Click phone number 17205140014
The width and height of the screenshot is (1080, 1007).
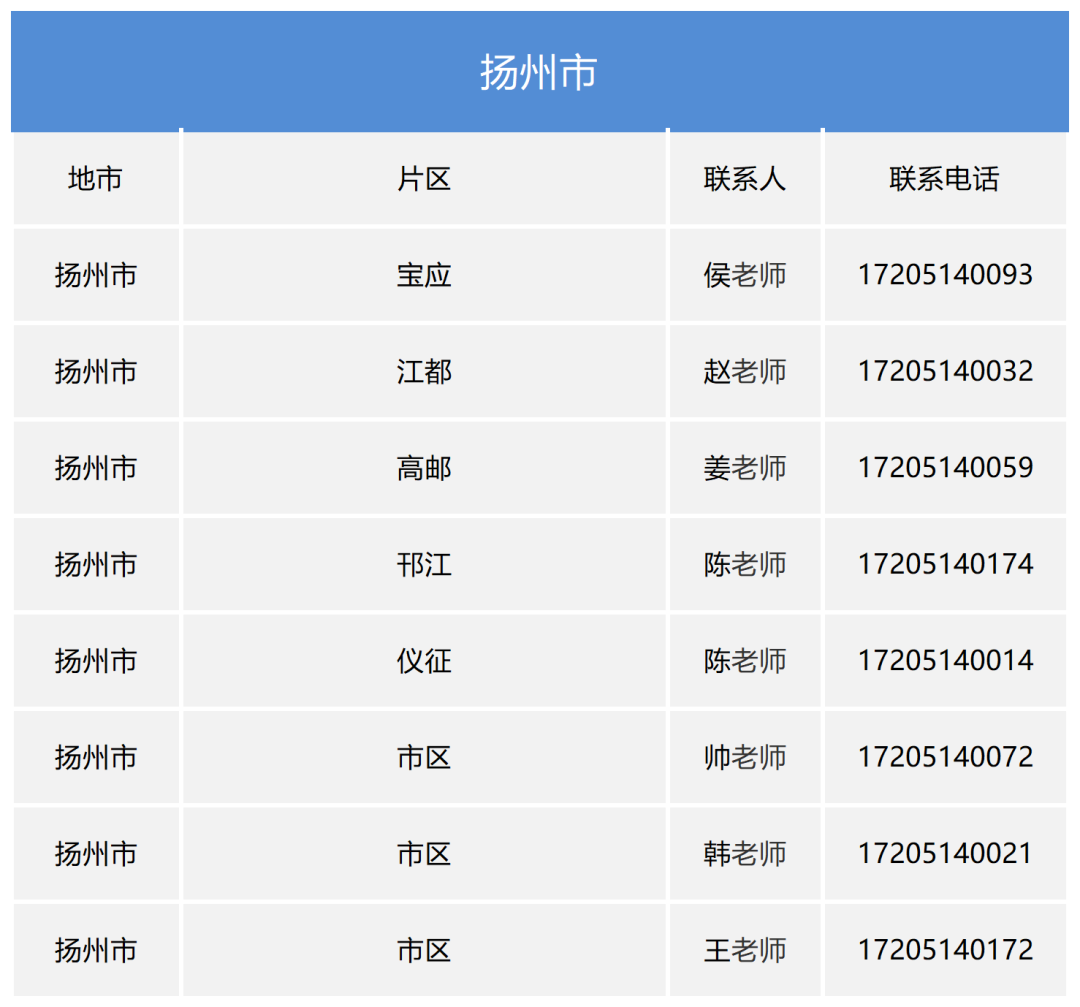point(945,661)
